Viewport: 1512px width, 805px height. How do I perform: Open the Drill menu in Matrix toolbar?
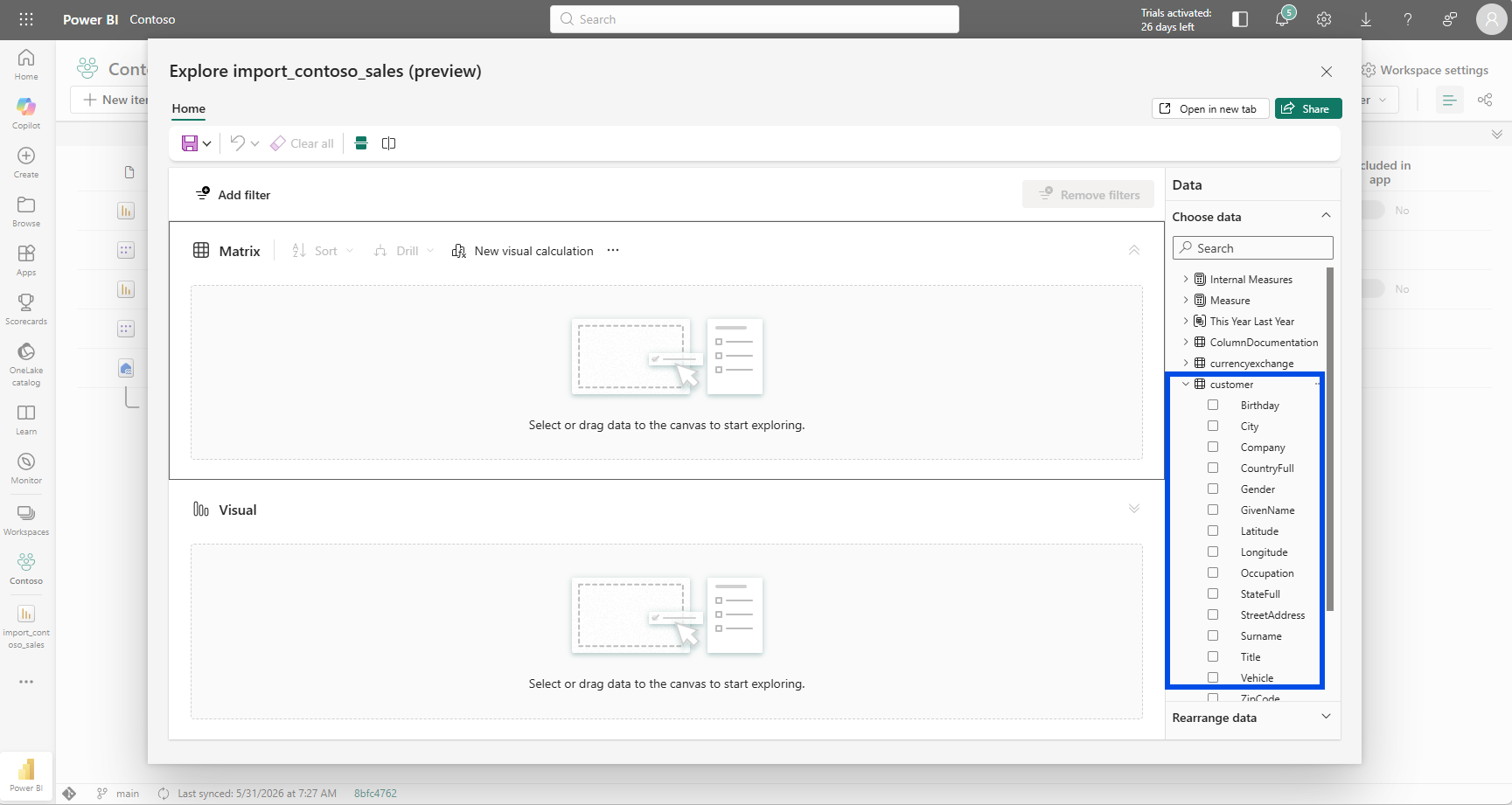[404, 251]
